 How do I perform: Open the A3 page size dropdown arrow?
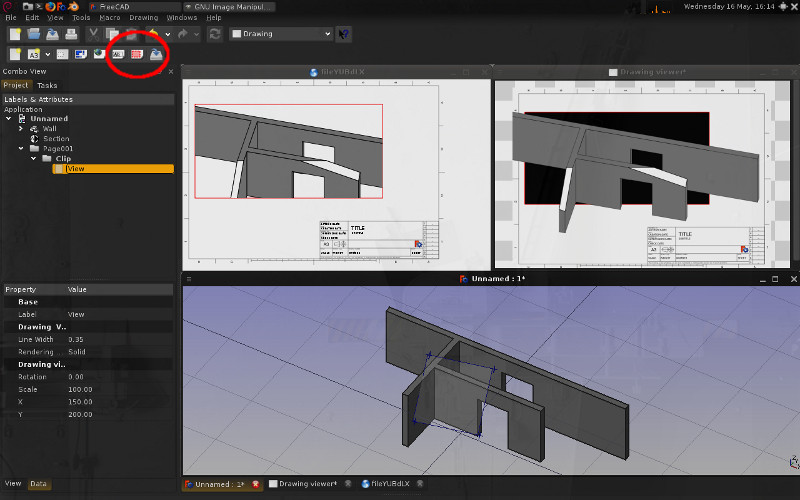(47, 54)
